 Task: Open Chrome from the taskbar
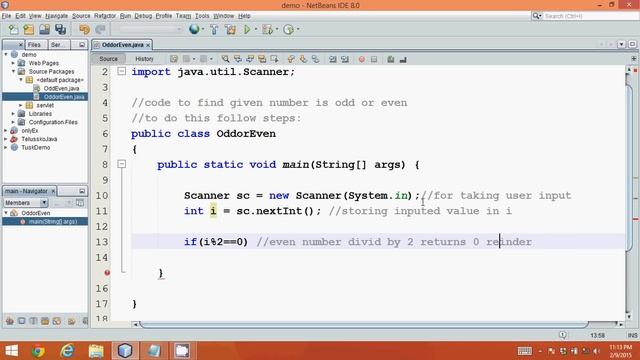click(38, 351)
